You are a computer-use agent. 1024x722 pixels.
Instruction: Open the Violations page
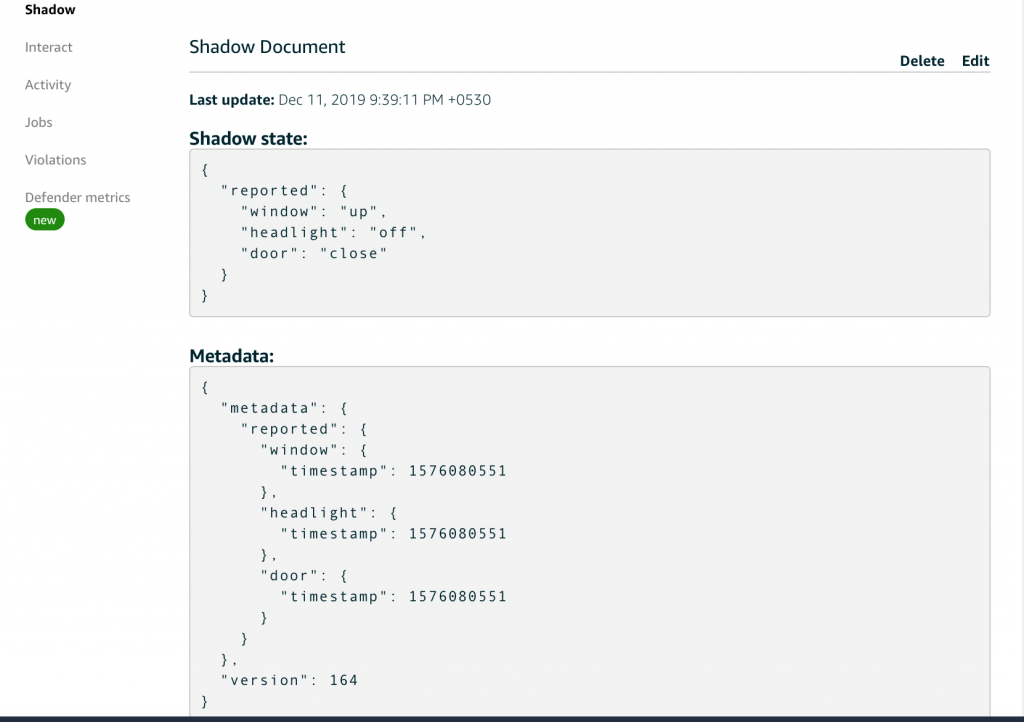pos(55,160)
